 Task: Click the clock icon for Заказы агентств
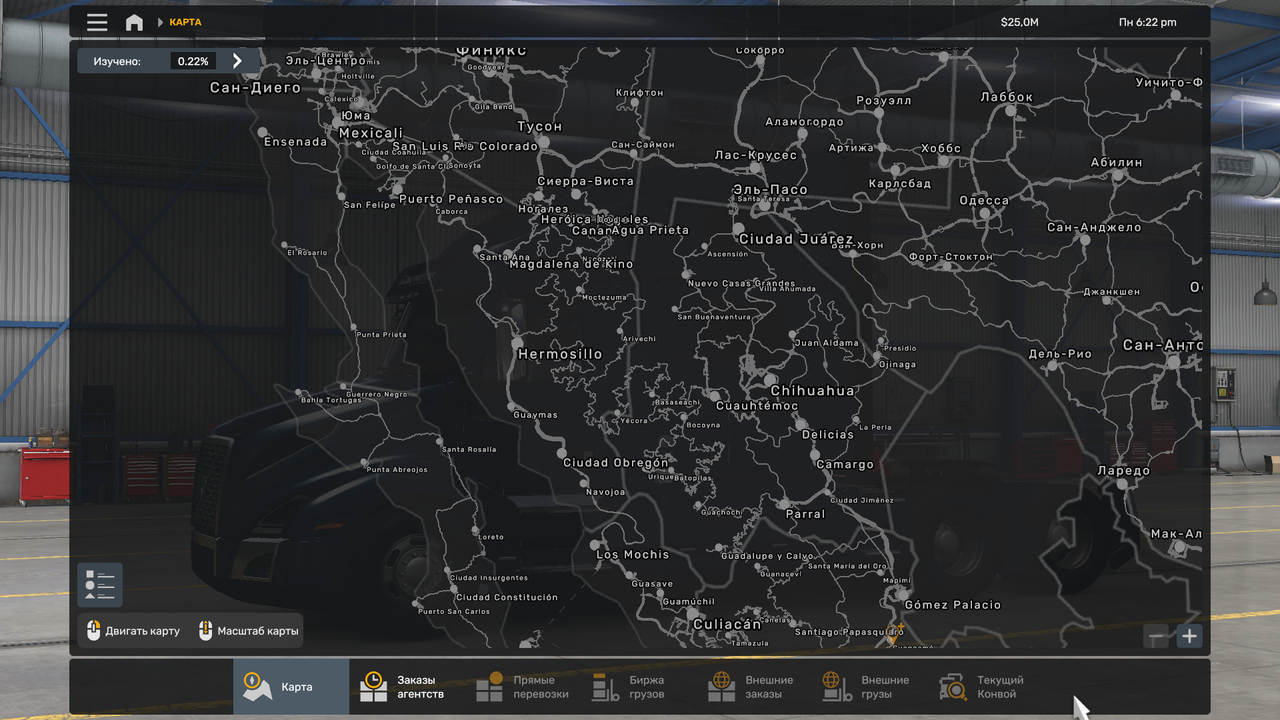(x=373, y=686)
